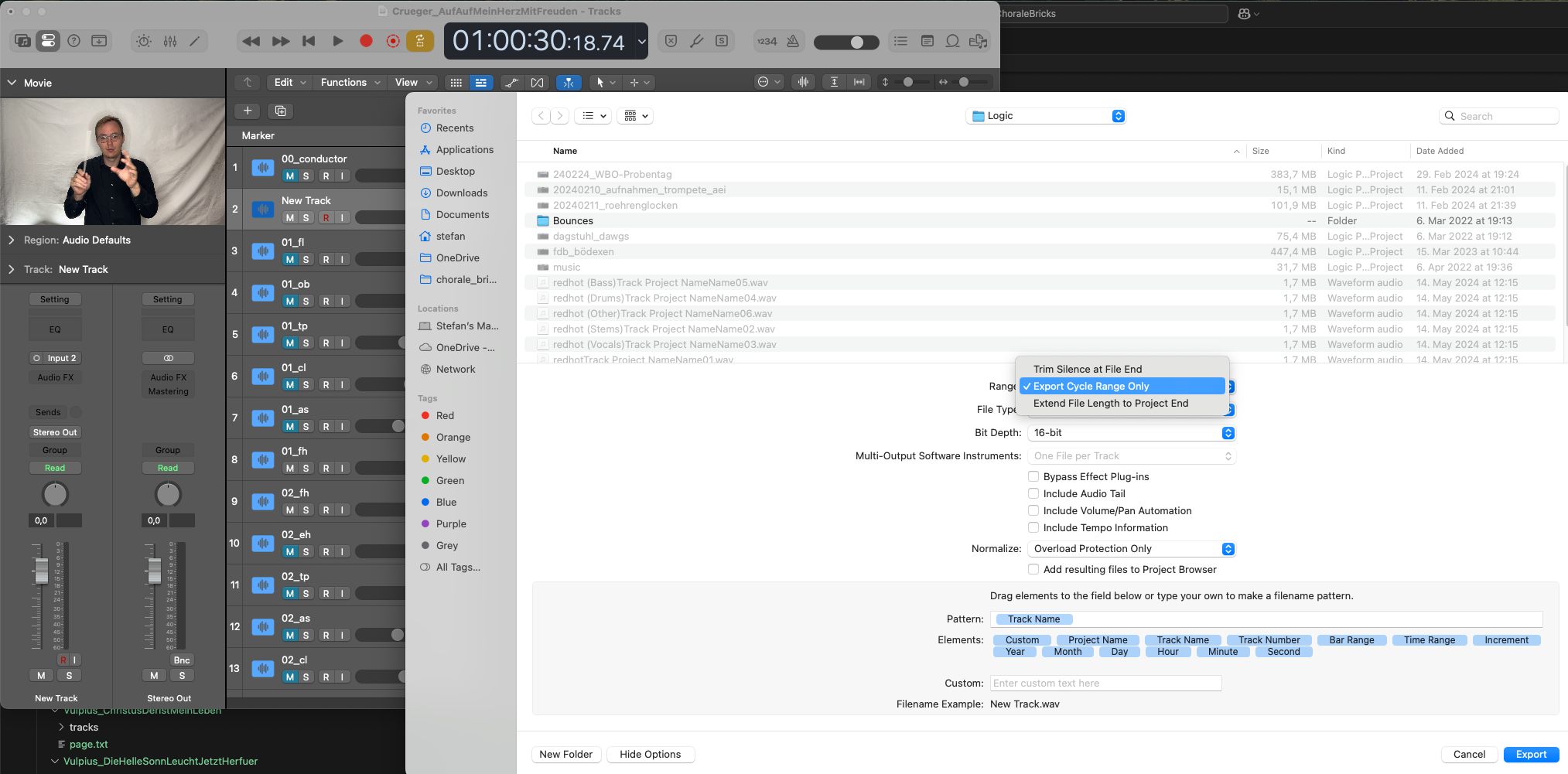Choose Trim Silence at File End
This screenshot has height=774, width=1568.
(x=1087, y=369)
